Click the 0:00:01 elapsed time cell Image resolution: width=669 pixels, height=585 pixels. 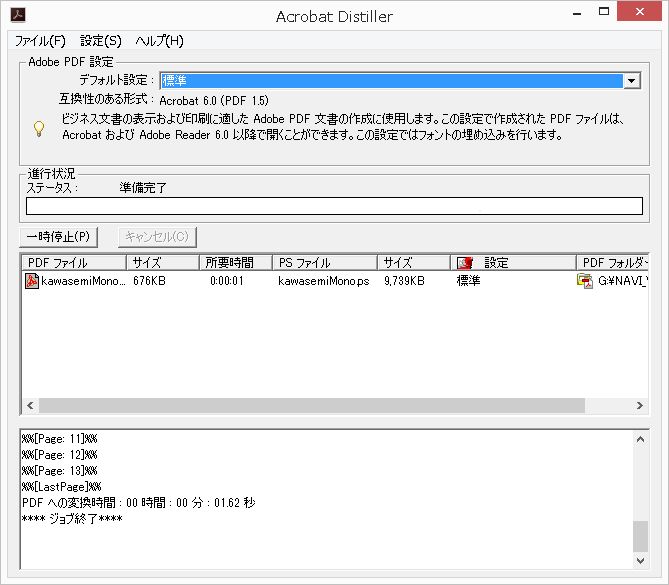click(x=227, y=281)
